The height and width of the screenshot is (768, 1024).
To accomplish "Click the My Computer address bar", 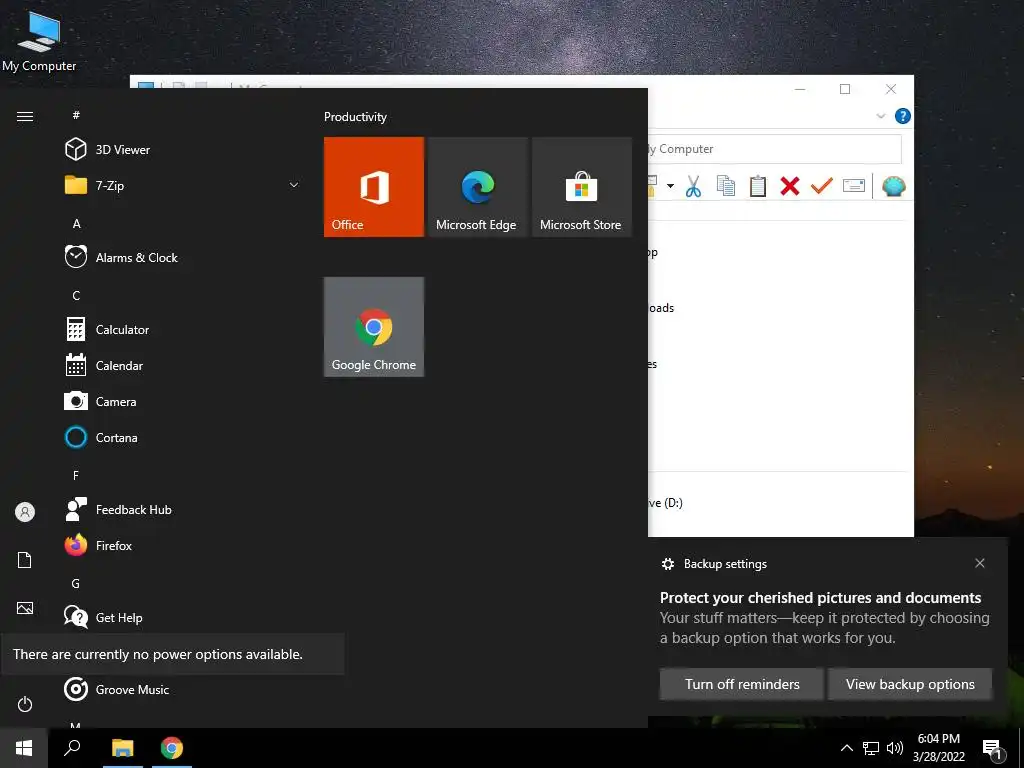I will tap(775, 149).
